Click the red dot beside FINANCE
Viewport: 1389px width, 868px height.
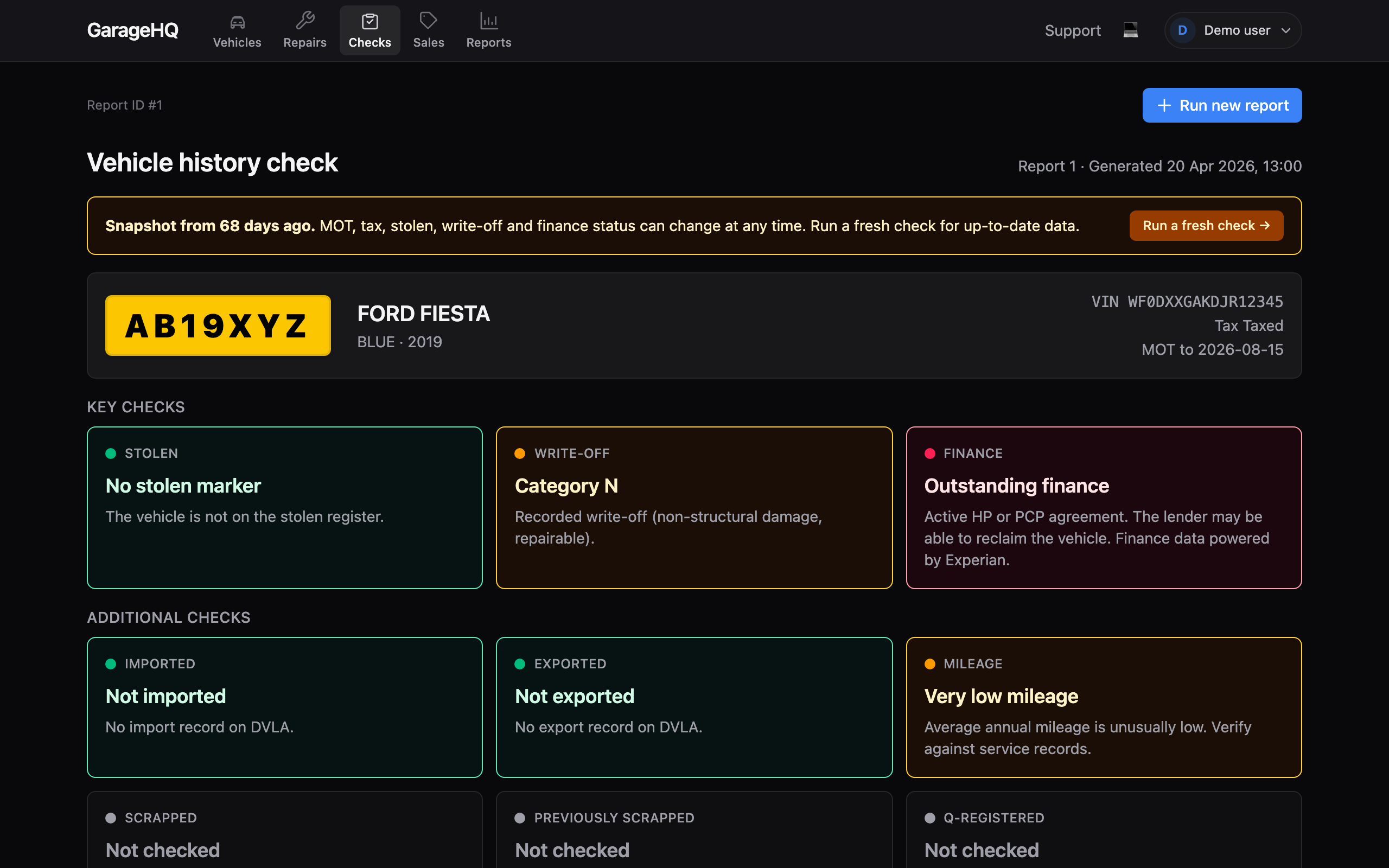[930, 454]
